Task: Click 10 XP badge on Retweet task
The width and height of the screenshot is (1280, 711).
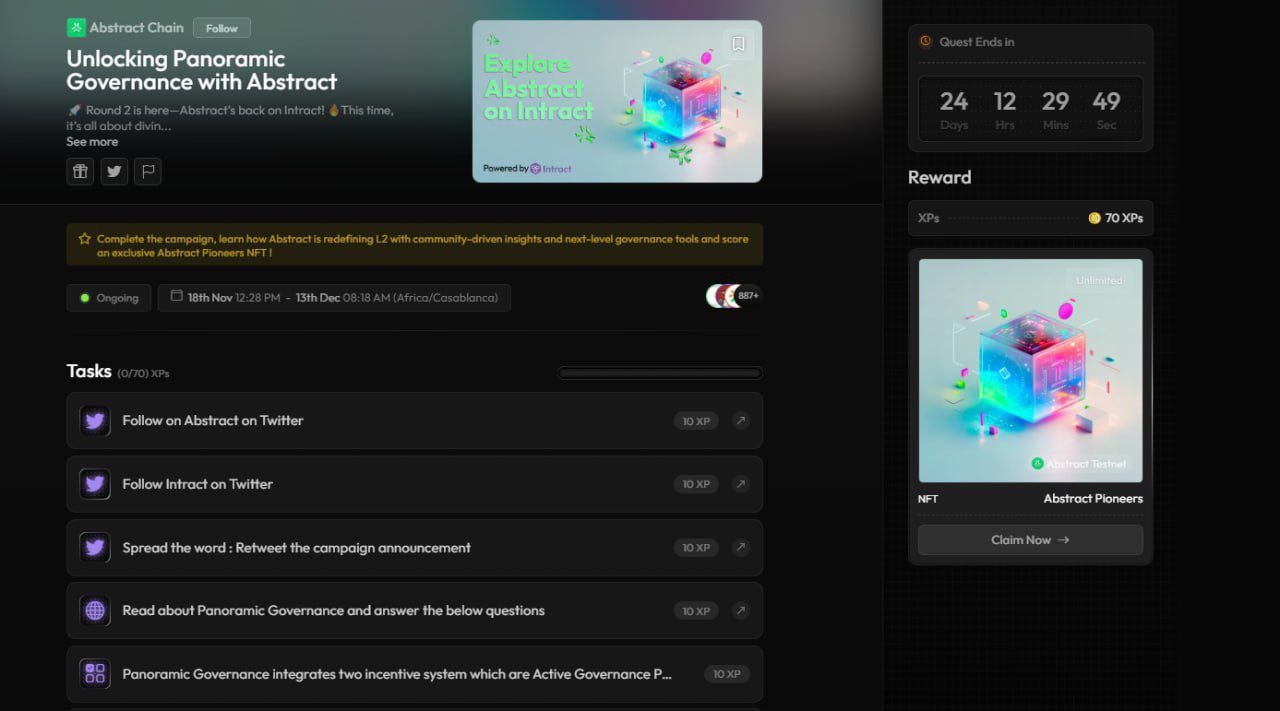Action: tap(696, 548)
